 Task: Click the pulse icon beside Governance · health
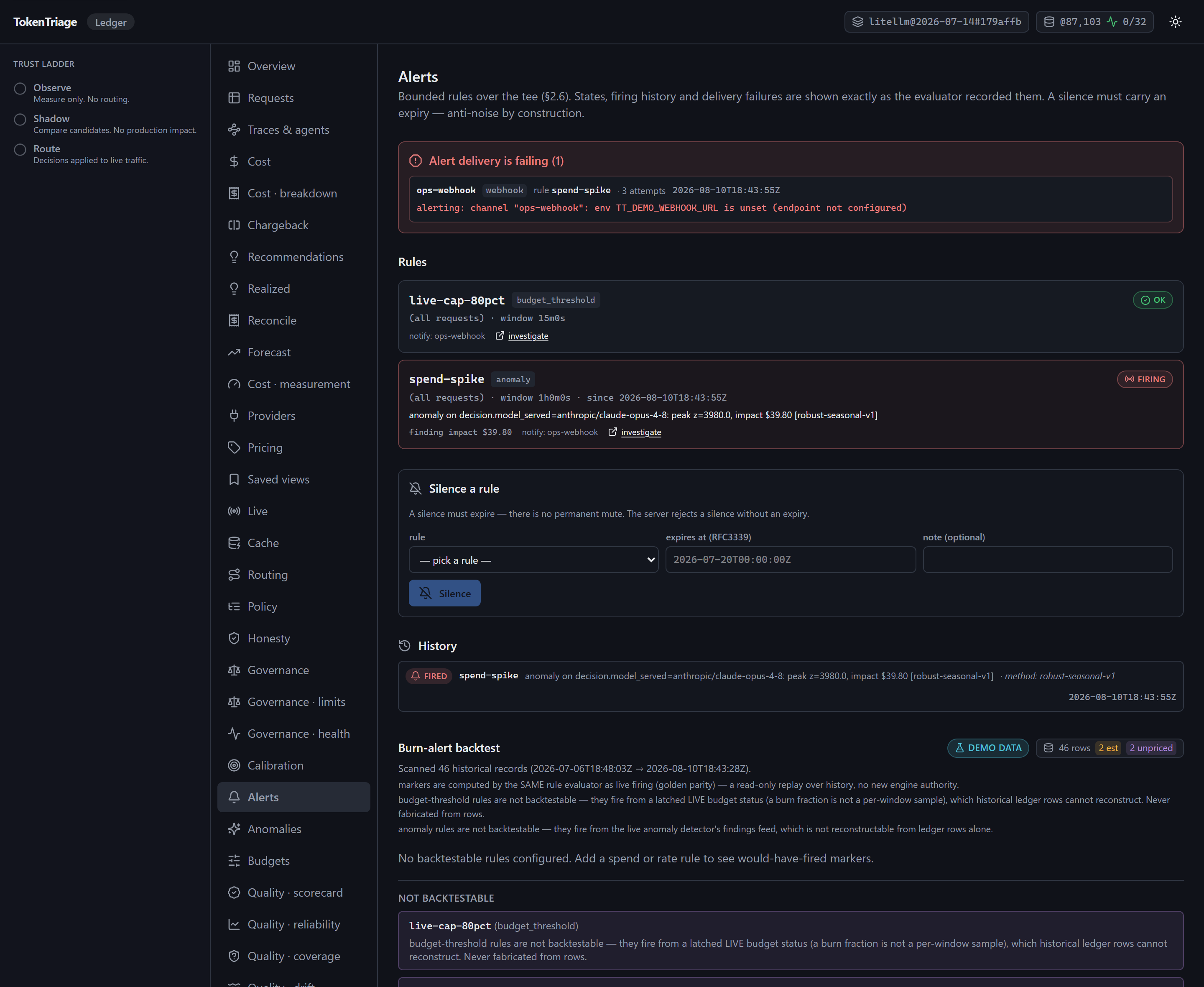point(234,734)
